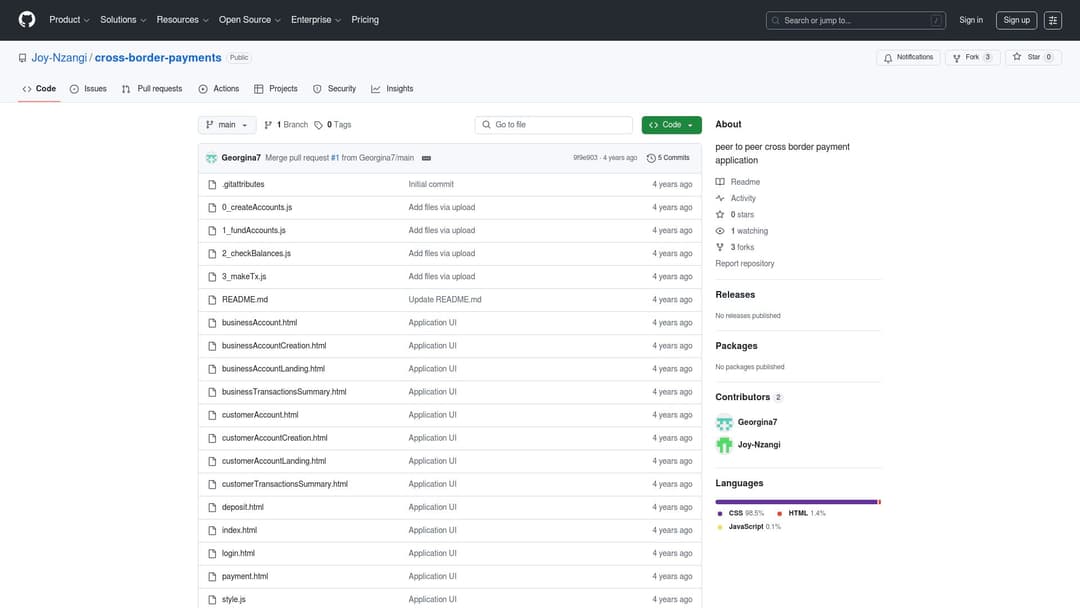Viewport: 1080px width, 608px height.
Task: Expand commit message ellipsis icon
Action: pos(426,158)
